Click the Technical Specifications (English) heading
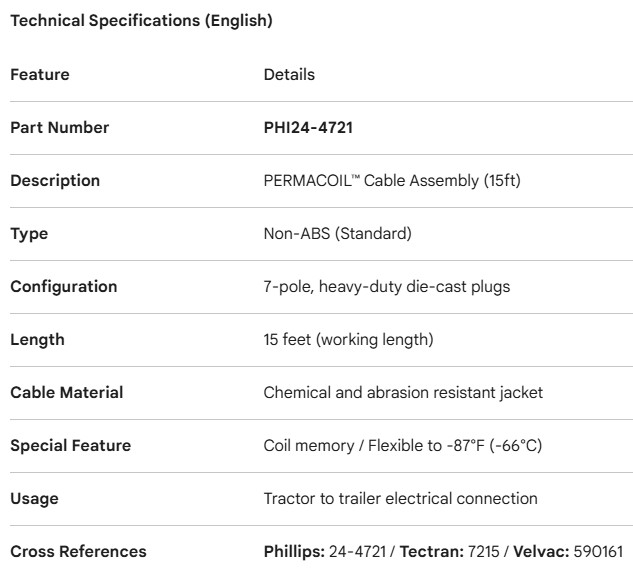This screenshot has width=633, height=572. tap(141, 21)
